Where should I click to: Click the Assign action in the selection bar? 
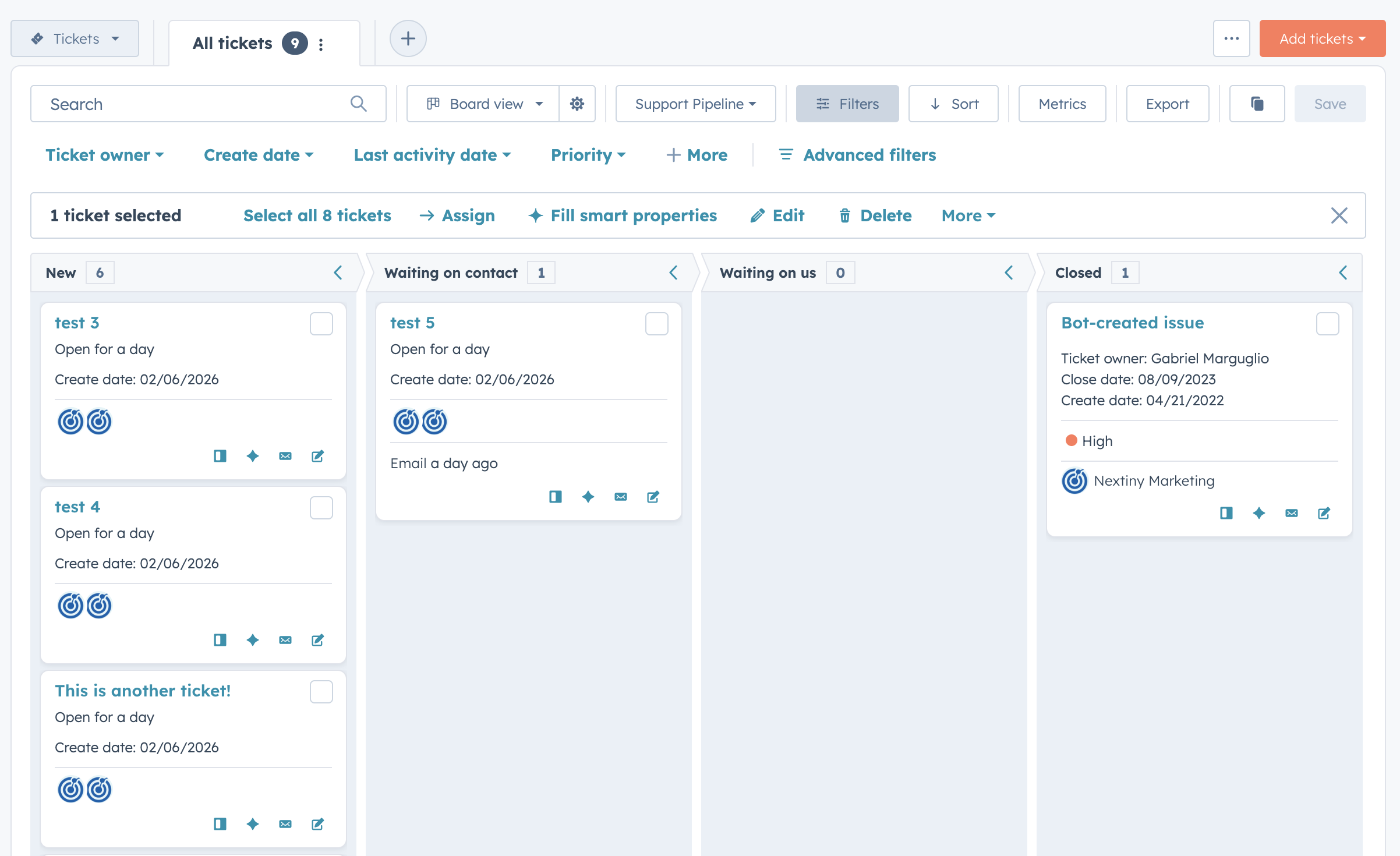point(457,215)
